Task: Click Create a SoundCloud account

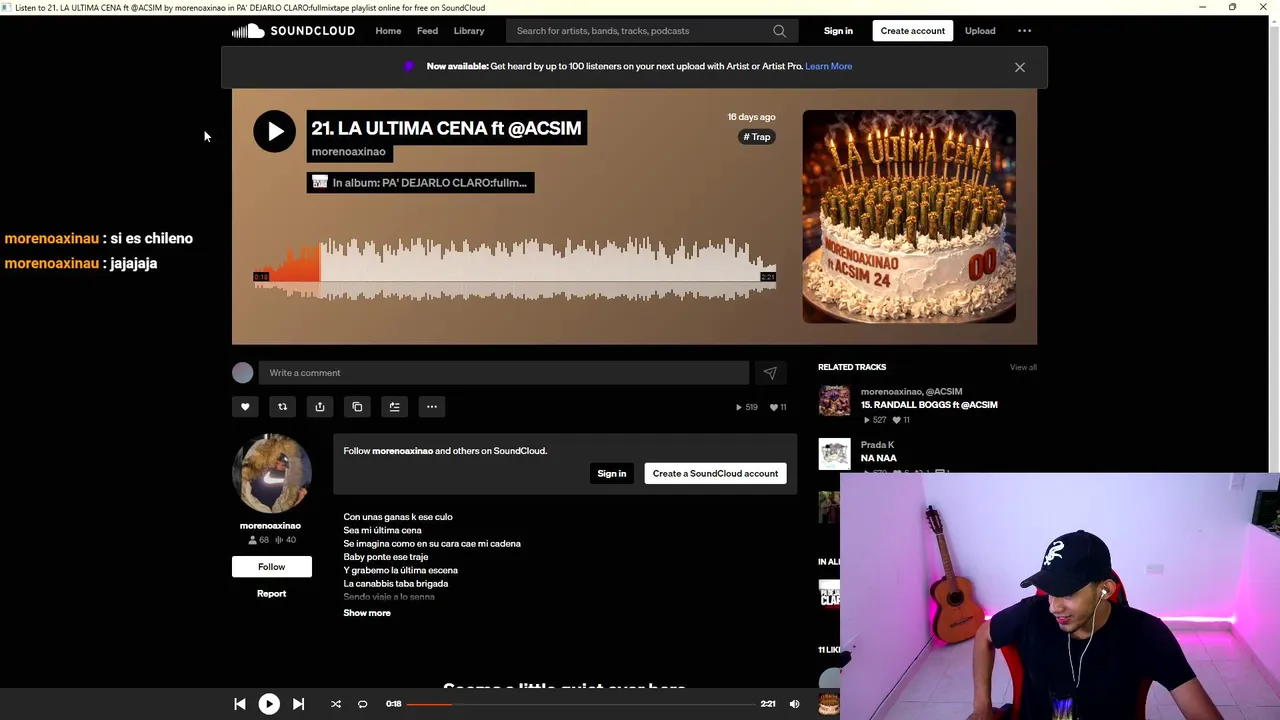Action: 715,474
